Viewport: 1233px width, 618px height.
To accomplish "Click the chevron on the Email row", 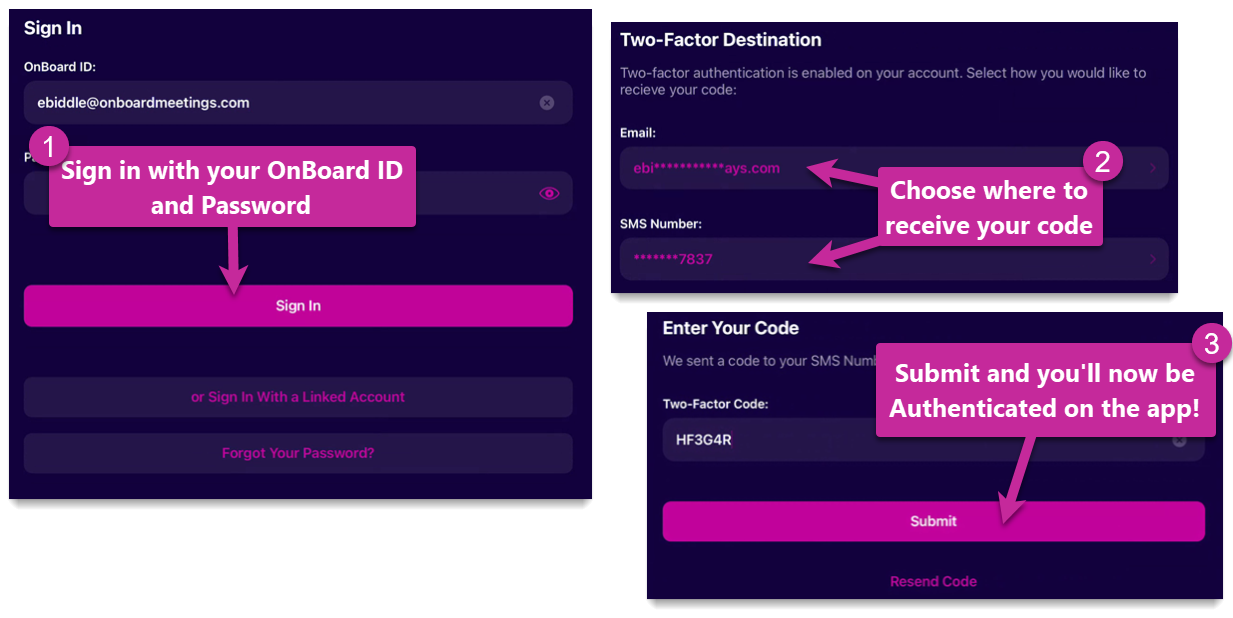I will pyautogui.click(x=1152, y=168).
